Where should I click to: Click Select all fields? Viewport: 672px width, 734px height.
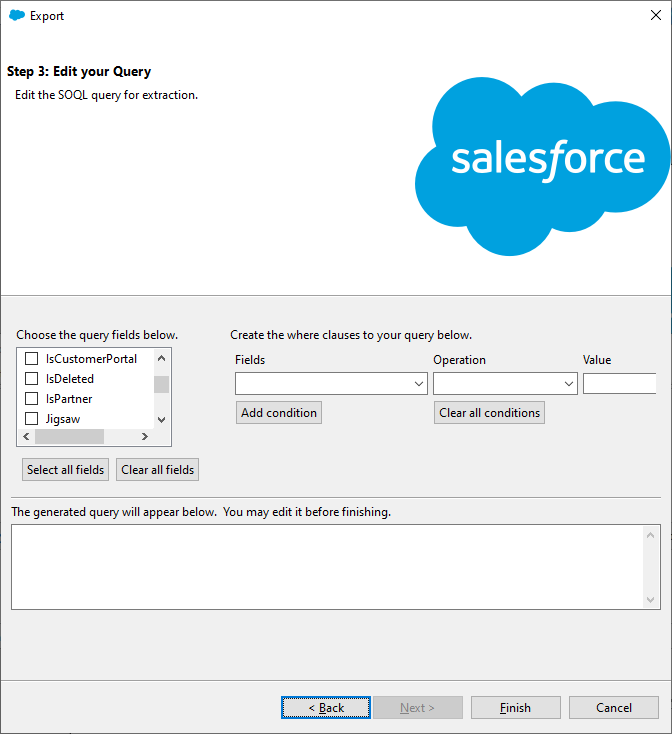click(66, 470)
